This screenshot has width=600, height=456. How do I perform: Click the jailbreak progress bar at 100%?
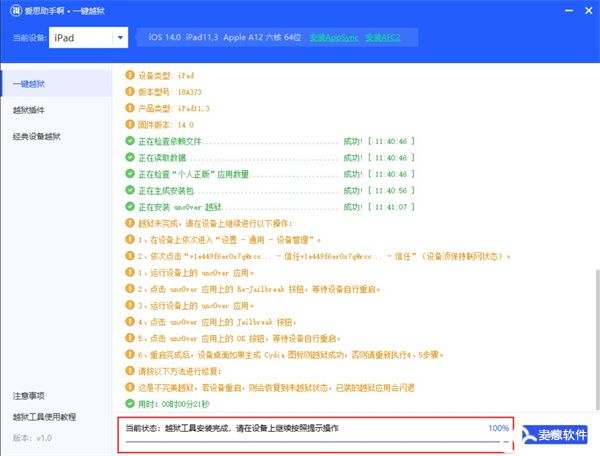[310, 440]
